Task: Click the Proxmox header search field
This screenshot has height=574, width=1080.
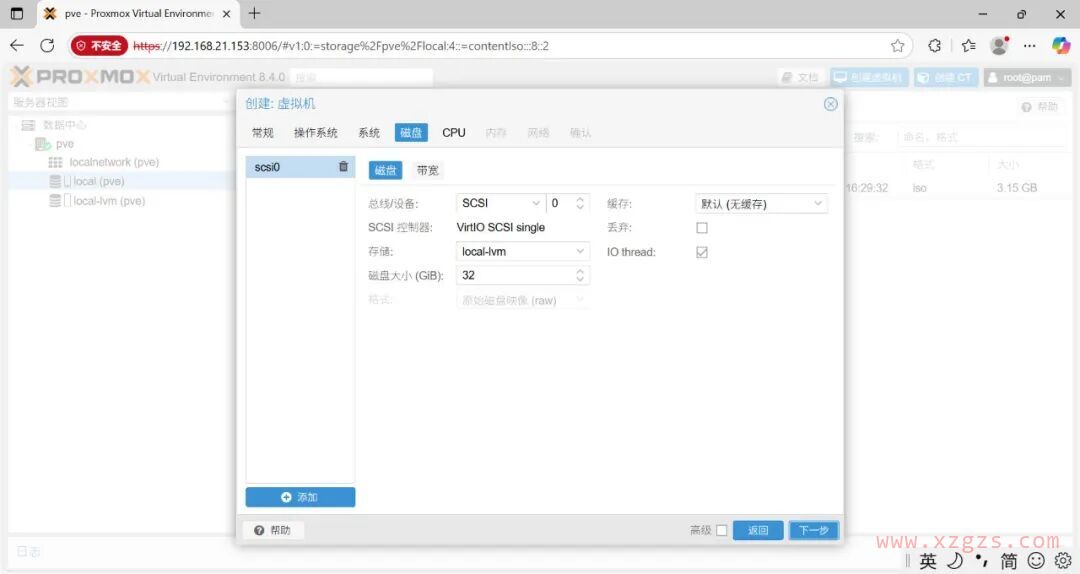Action: (x=362, y=77)
